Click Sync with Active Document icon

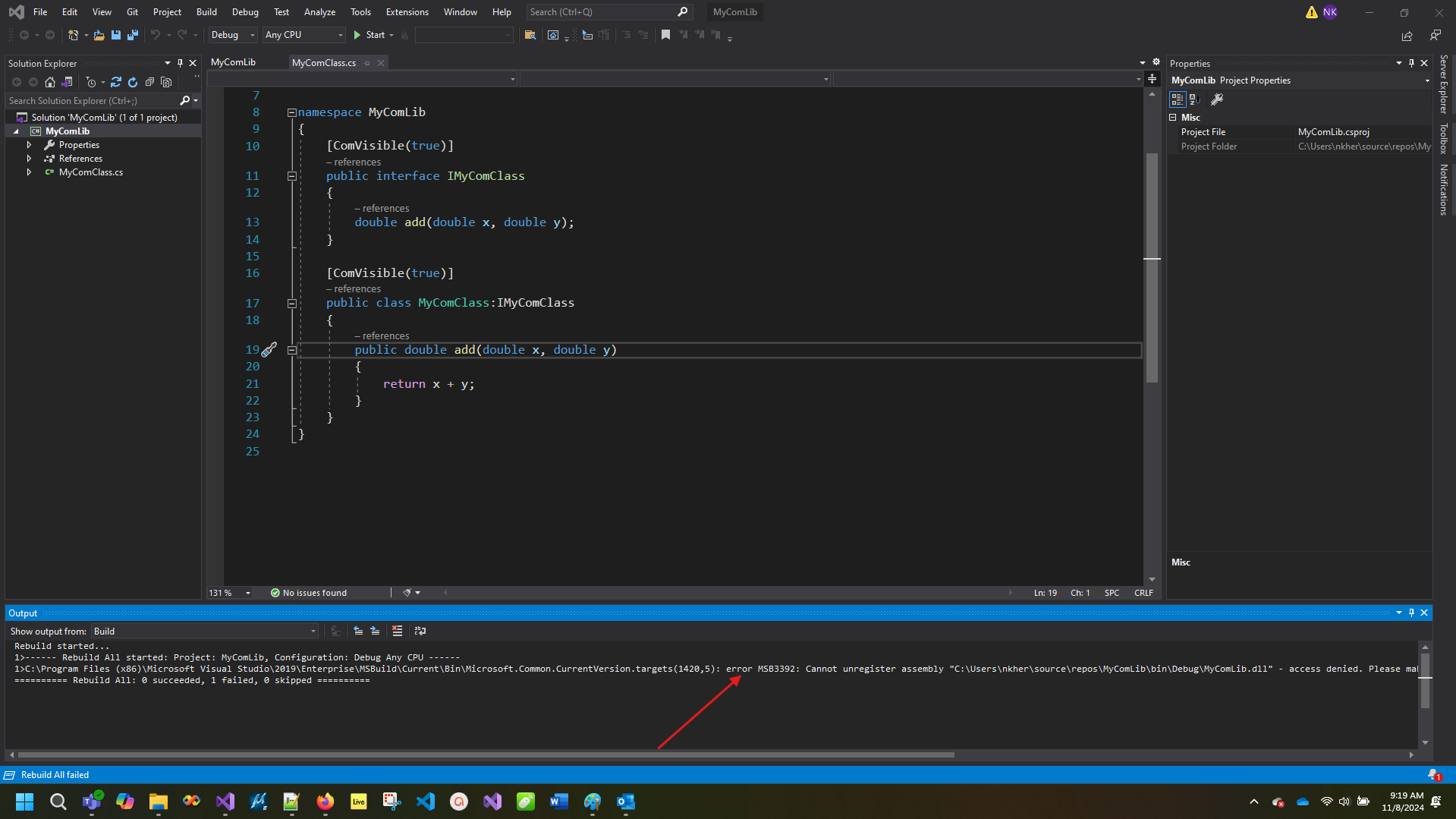pos(116,82)
